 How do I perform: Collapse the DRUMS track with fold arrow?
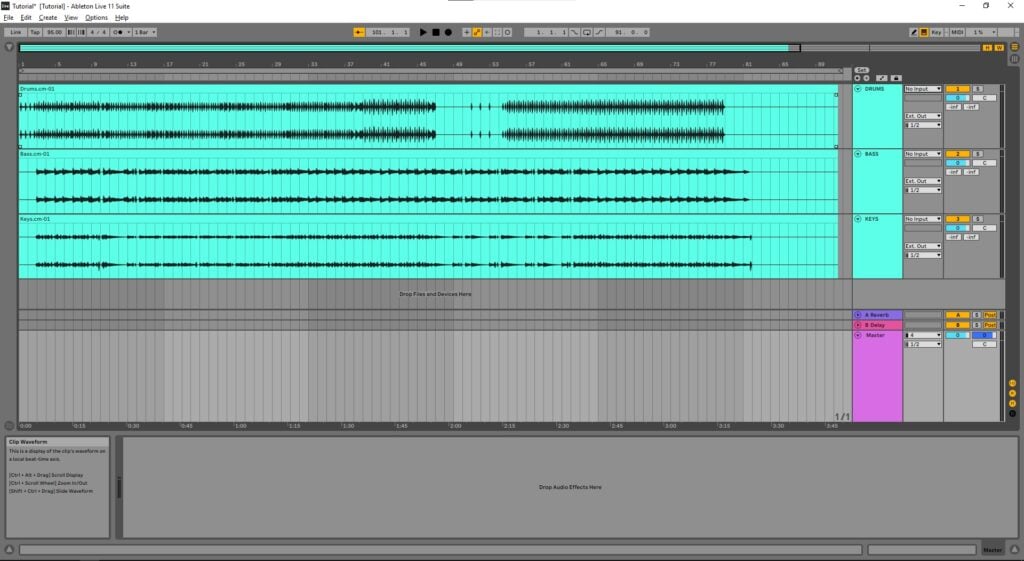(858, 89)
